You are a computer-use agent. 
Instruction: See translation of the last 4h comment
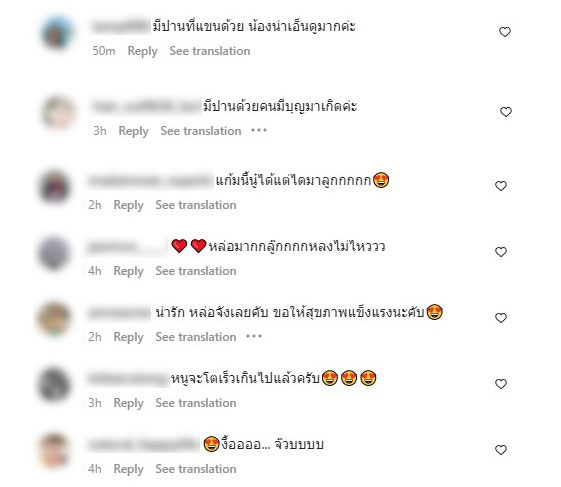pyautogui.click(x=196, y=469)
